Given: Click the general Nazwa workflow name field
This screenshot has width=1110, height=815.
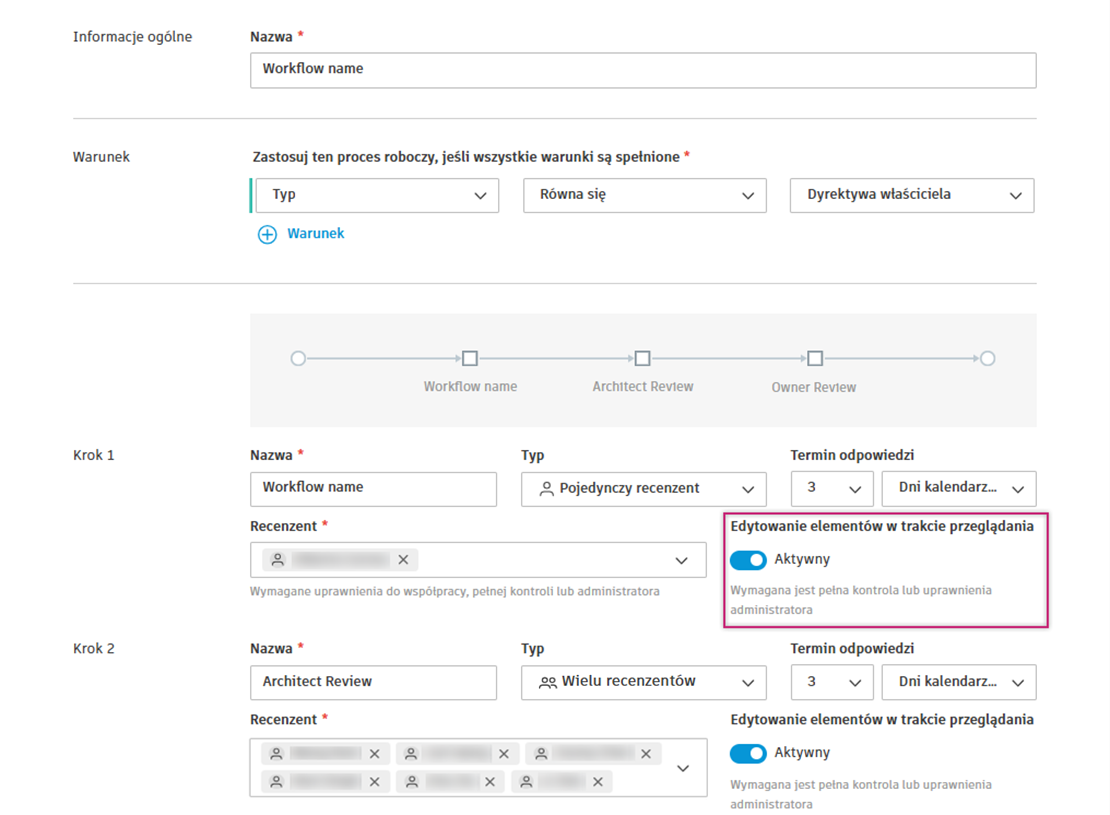Looking at the screenshot, I should click(x=642, y=70).
